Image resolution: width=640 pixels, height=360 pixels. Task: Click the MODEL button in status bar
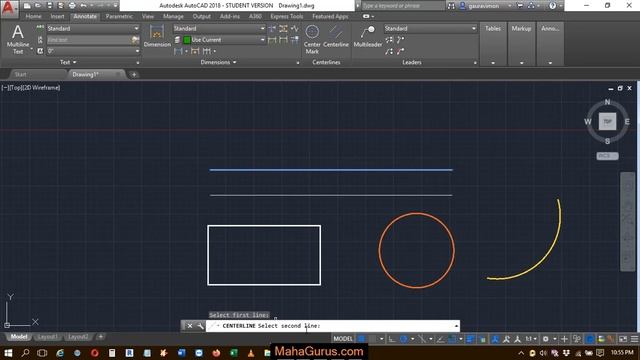pos(343,339)
